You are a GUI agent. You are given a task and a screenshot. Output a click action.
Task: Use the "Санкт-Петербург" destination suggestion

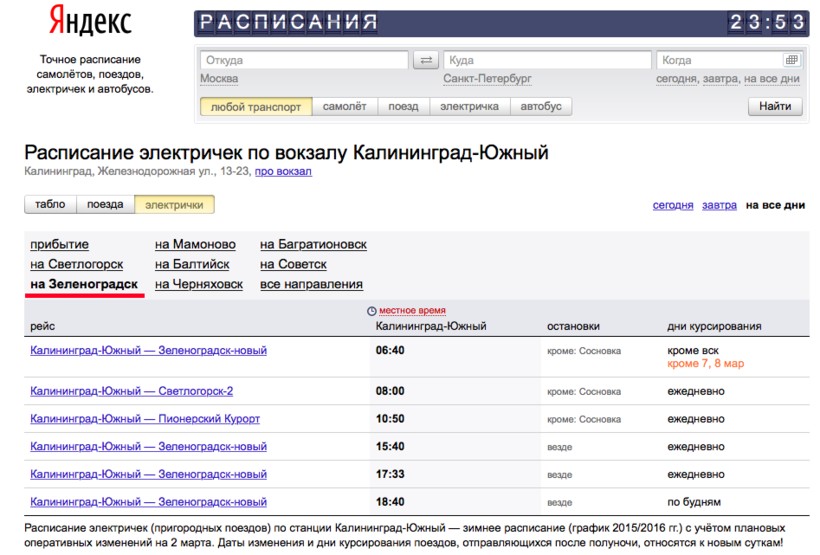pyautogui.click(x=487, y=79)
